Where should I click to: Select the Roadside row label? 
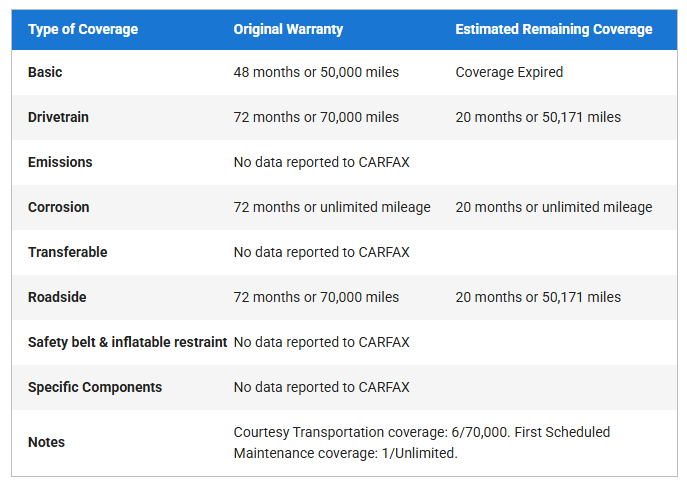point(57,297)
